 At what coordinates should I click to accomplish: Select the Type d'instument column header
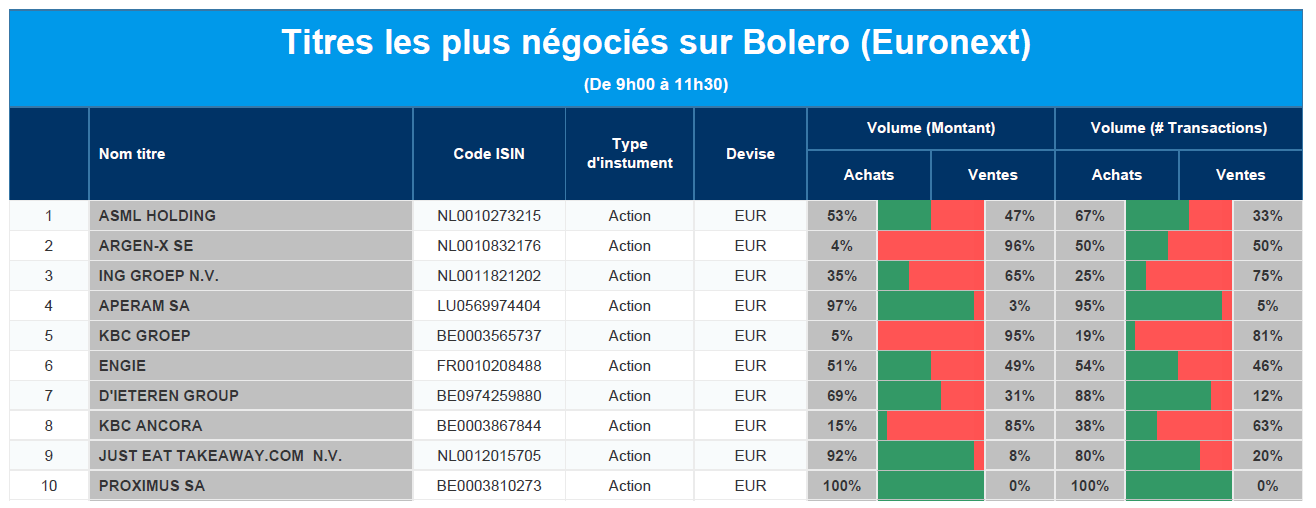click(630, 154)
